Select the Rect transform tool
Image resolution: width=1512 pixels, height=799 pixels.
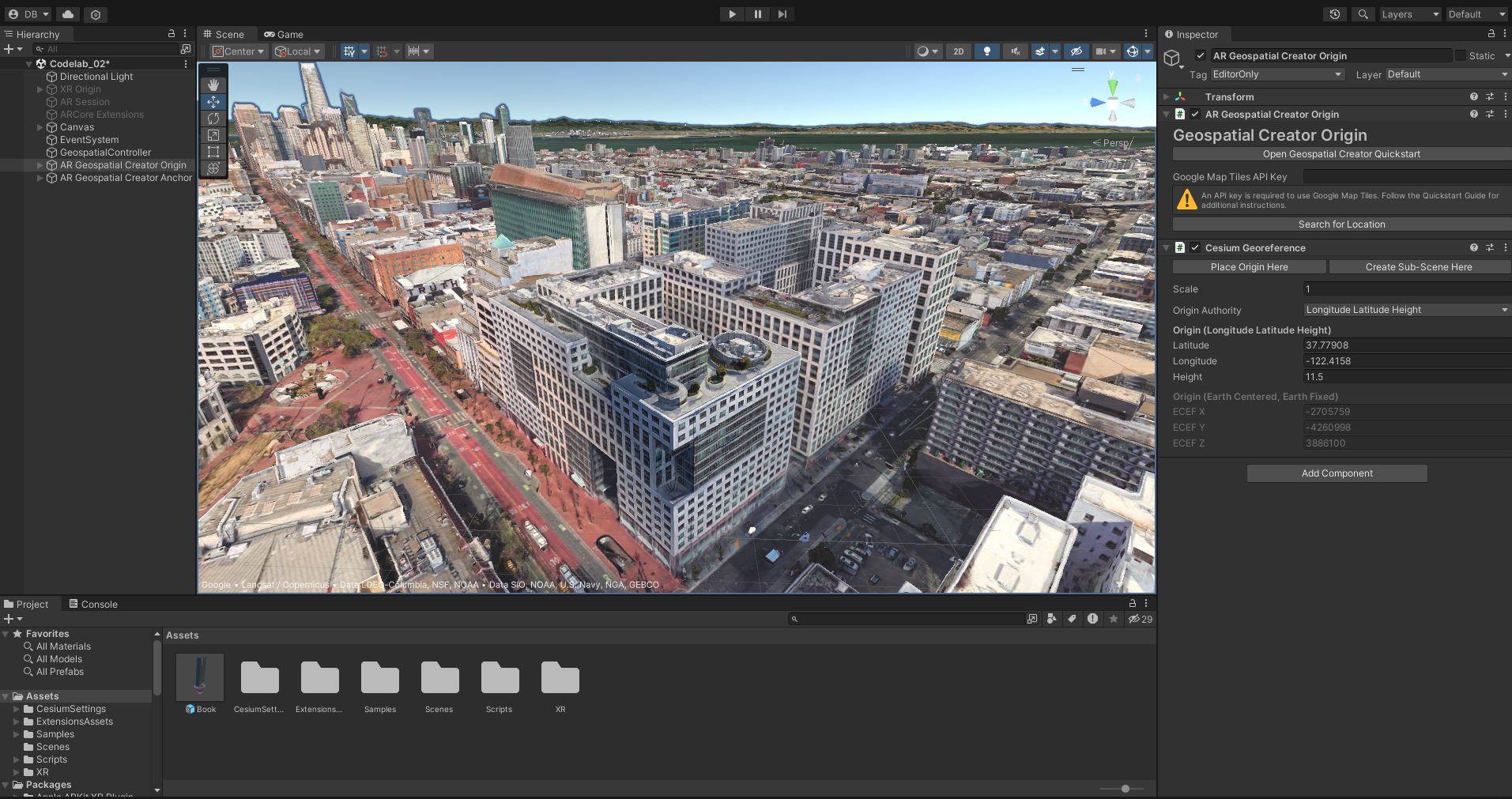(x=213, y=152)
